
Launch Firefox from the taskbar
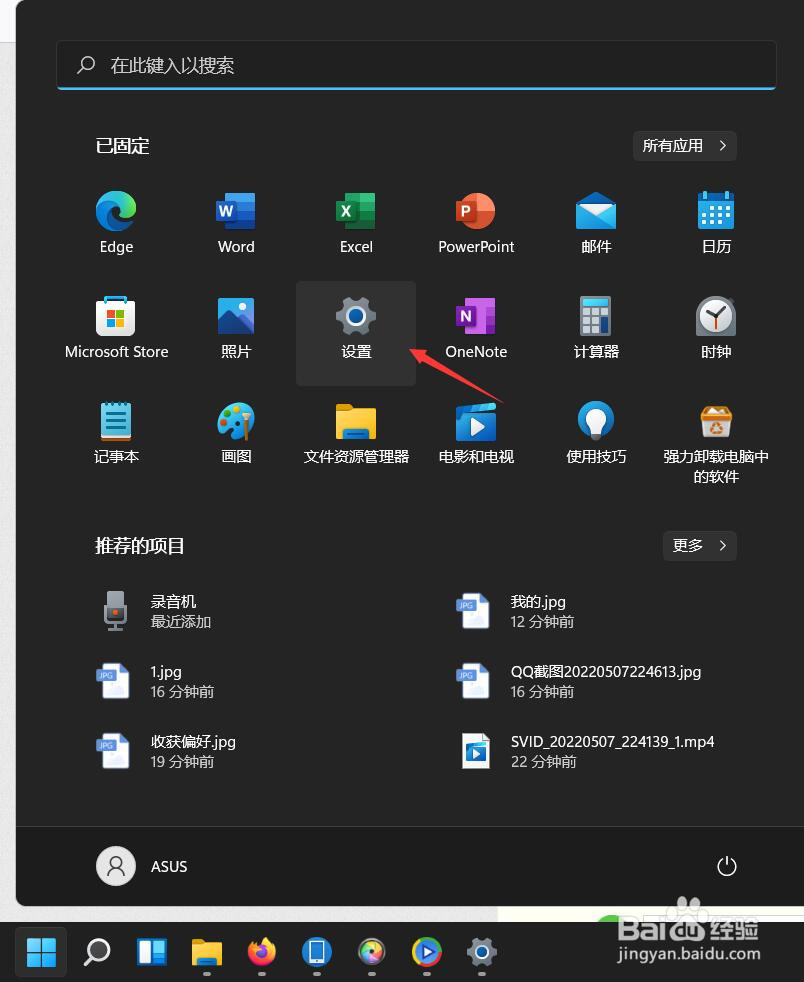[262, 952]
